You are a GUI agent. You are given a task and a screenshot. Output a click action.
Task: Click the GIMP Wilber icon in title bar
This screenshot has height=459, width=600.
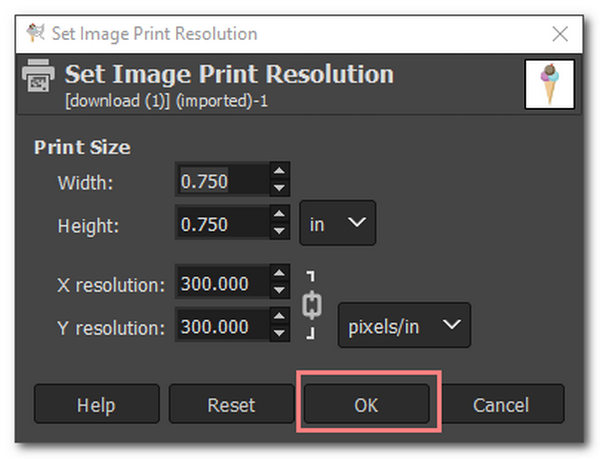click(x=36, y=33)
